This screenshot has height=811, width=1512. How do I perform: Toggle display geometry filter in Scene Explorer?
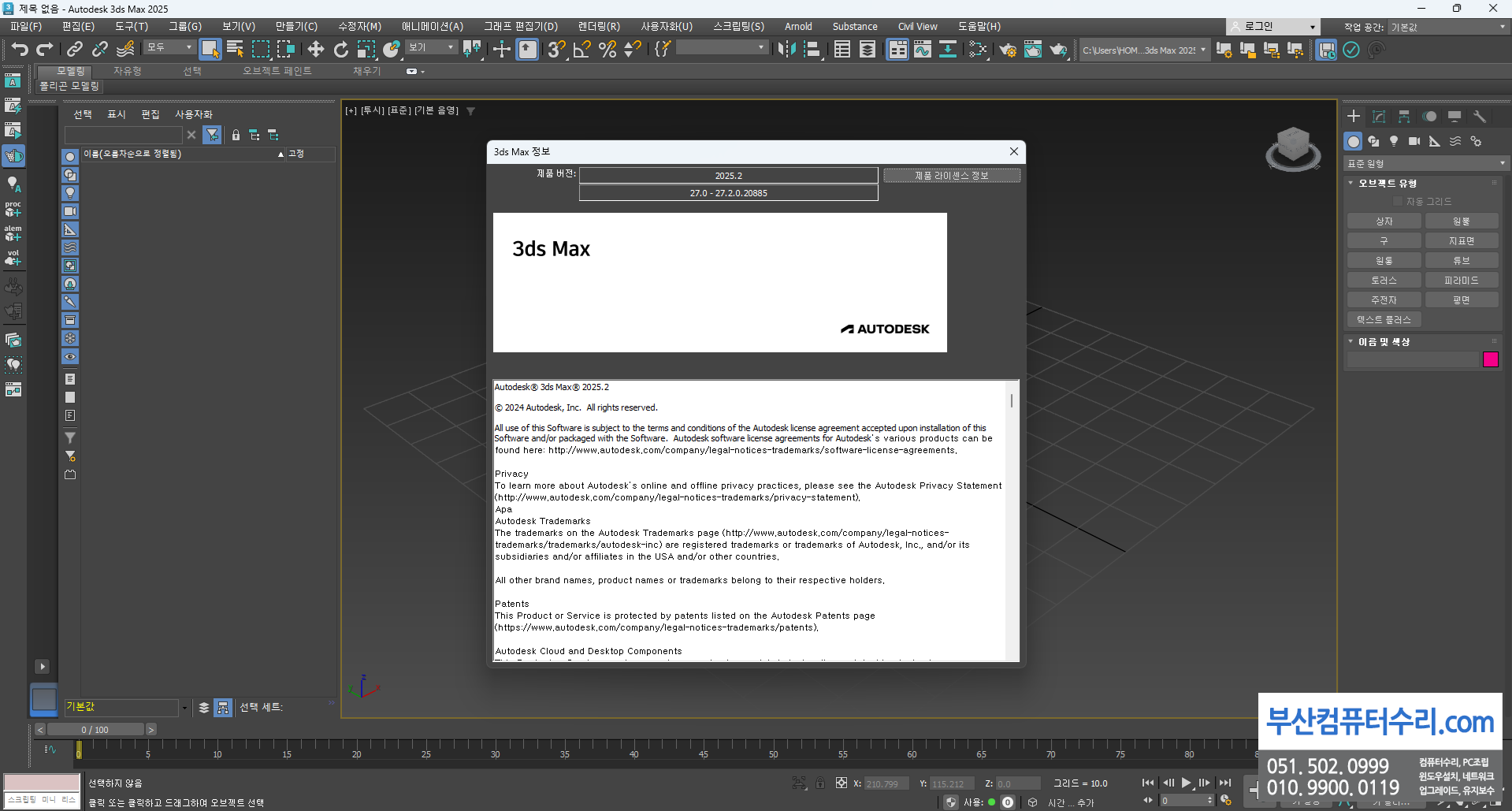click(70, 157)
